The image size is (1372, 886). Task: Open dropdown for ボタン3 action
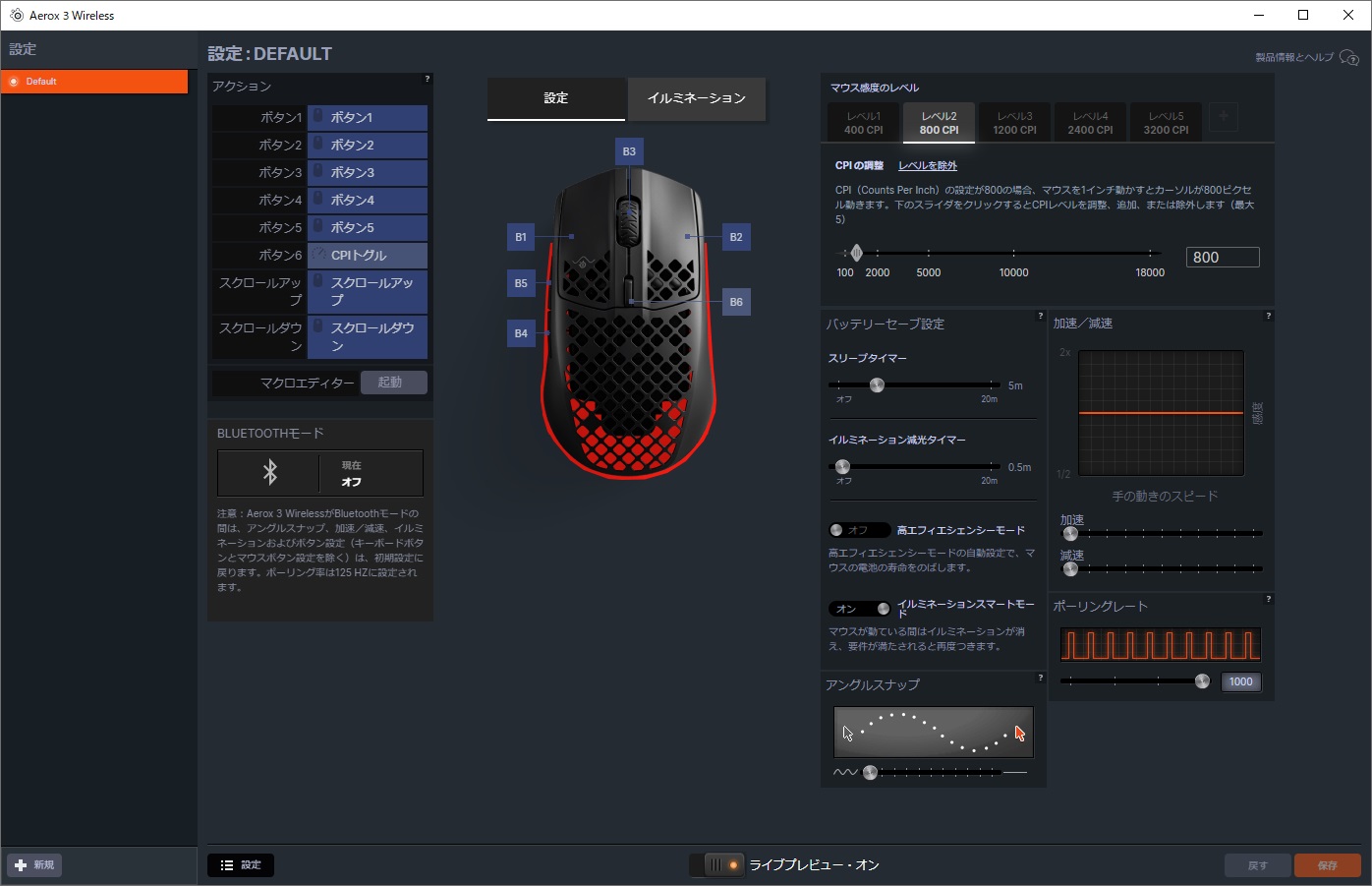point(368,173)
